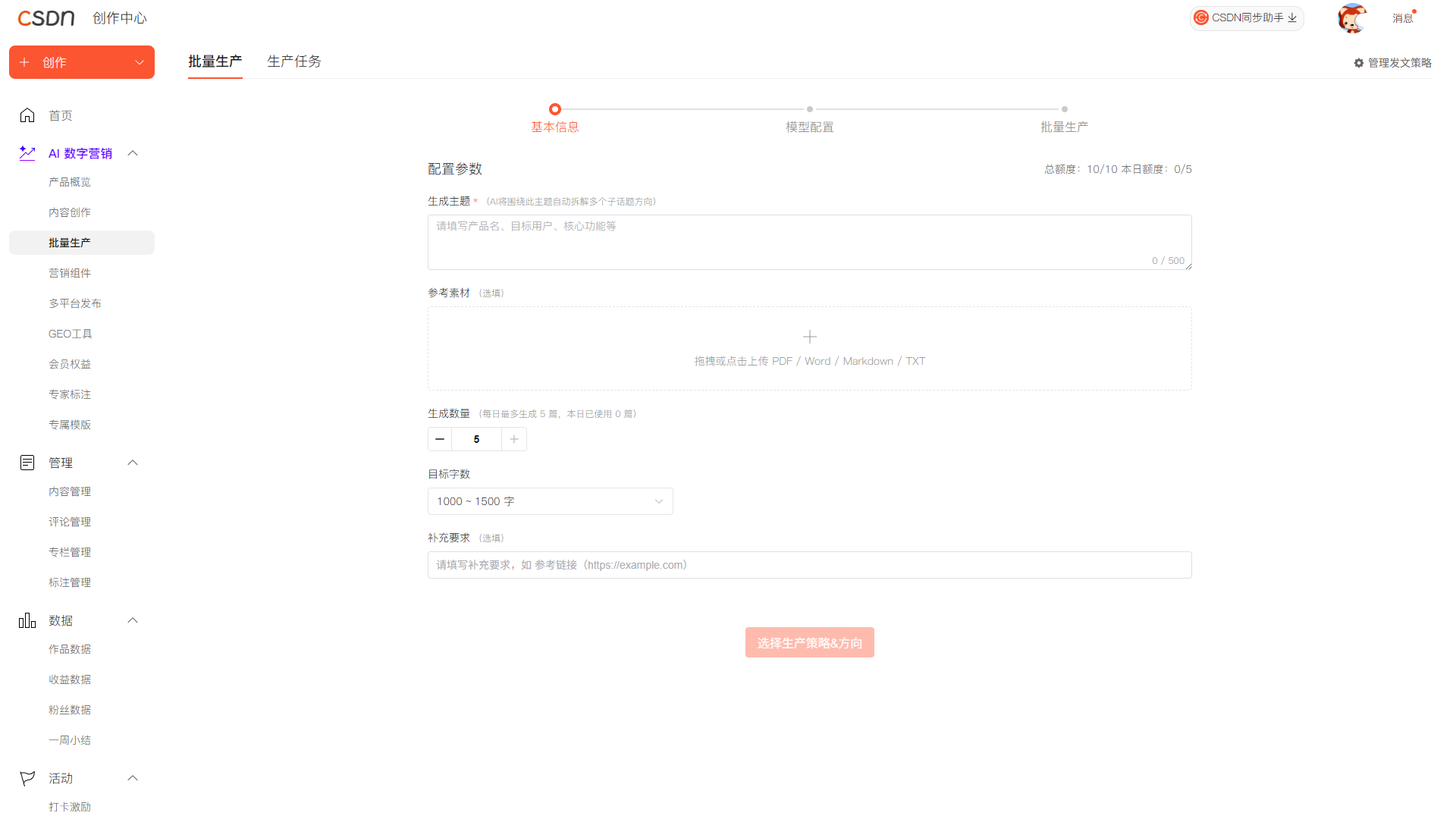Click the generation count number field
This screenshot has height=819, width=1456.
[476, 439]
